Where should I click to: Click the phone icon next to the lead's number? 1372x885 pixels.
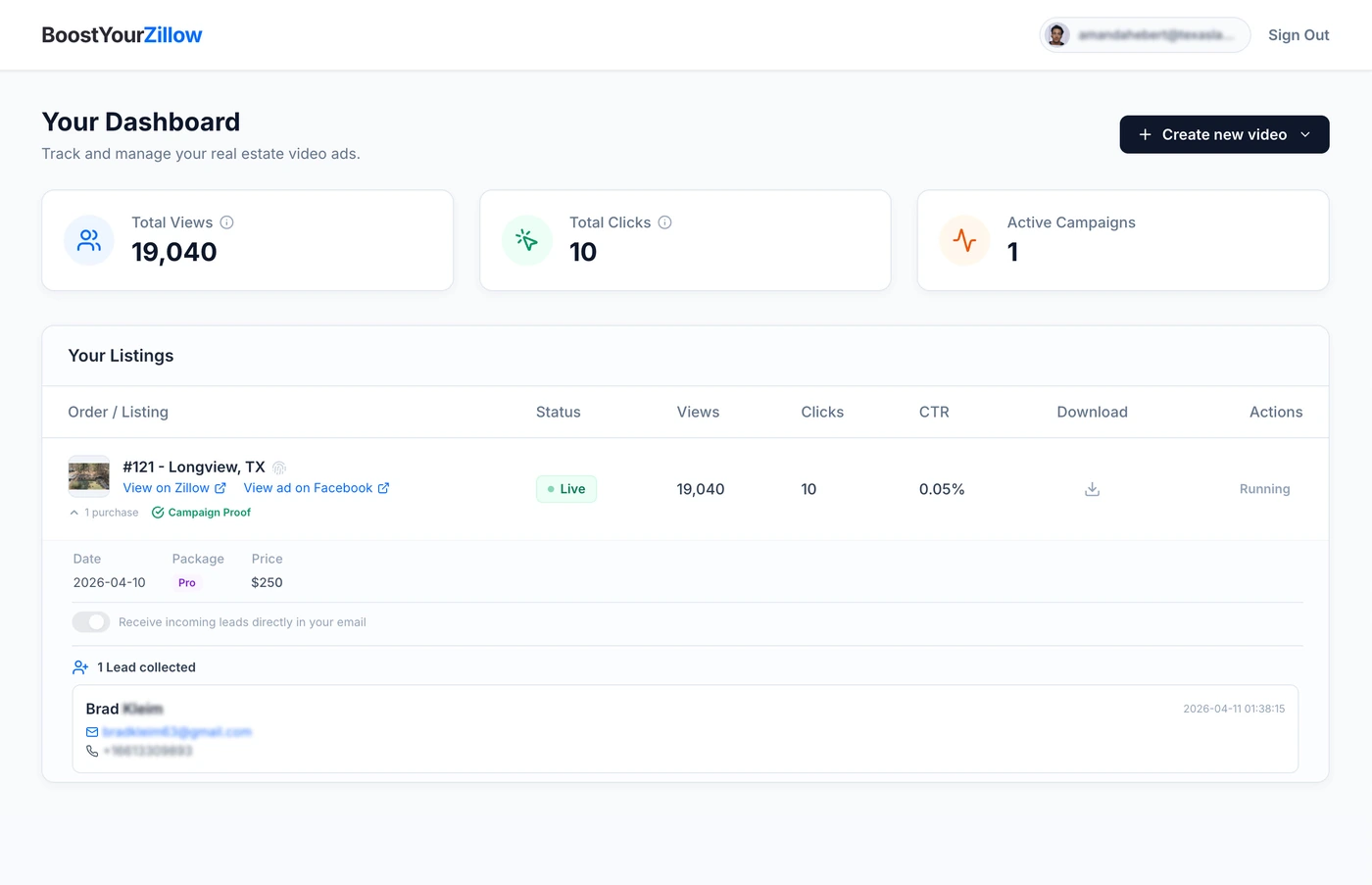[91, 751]
